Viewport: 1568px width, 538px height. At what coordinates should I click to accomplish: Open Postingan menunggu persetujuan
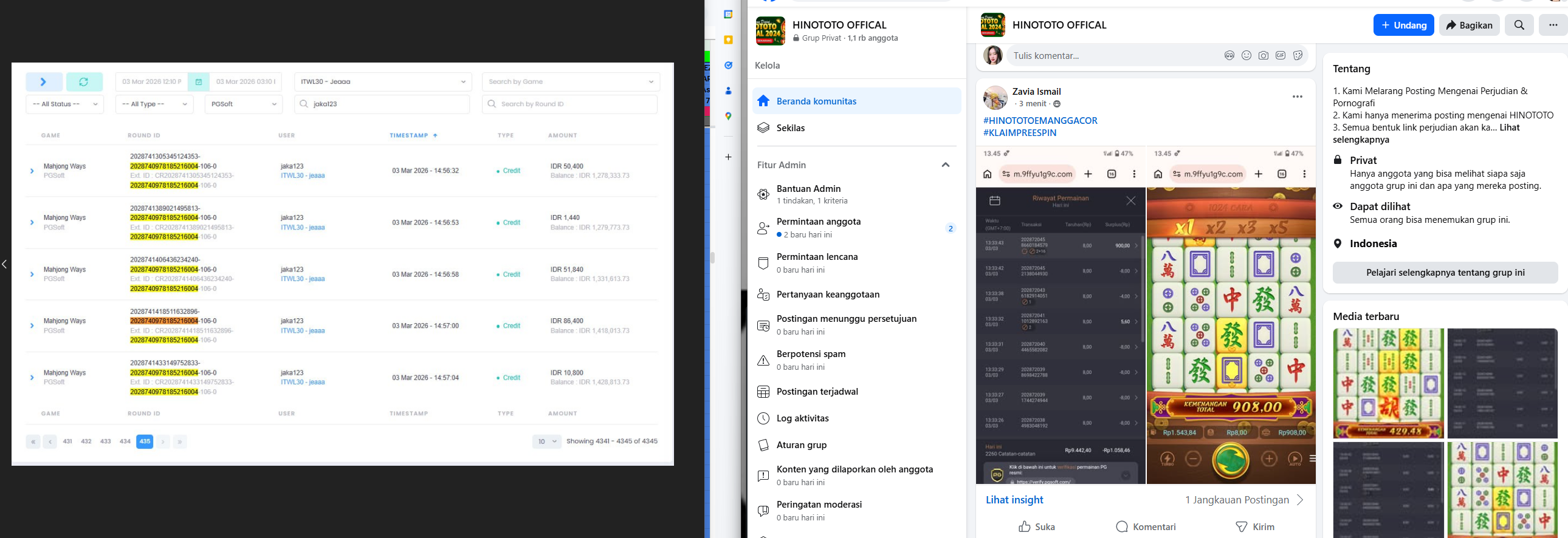pyautogui.click(x=857, y=325)
